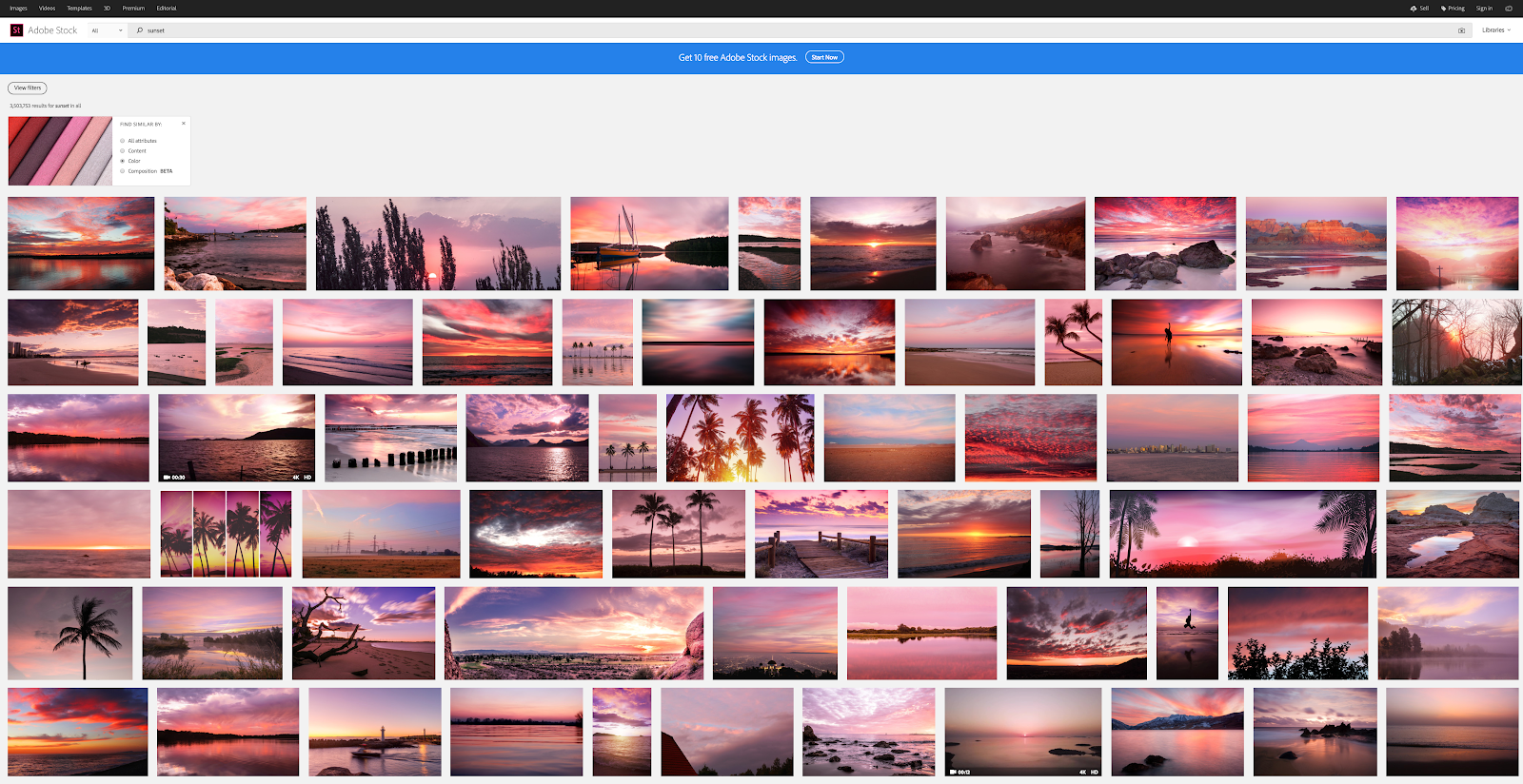Click video icon on dark seascape clip

click(x=168, y=477)
